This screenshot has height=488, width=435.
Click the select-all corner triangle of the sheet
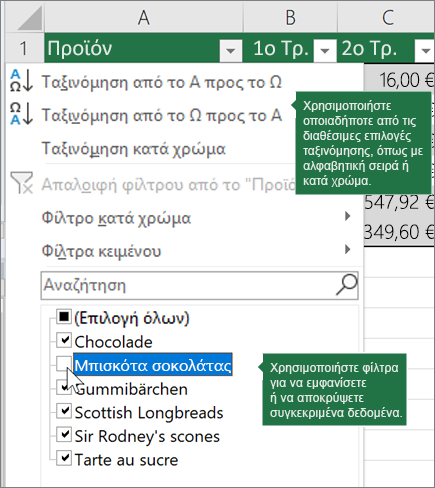point(30,18)
